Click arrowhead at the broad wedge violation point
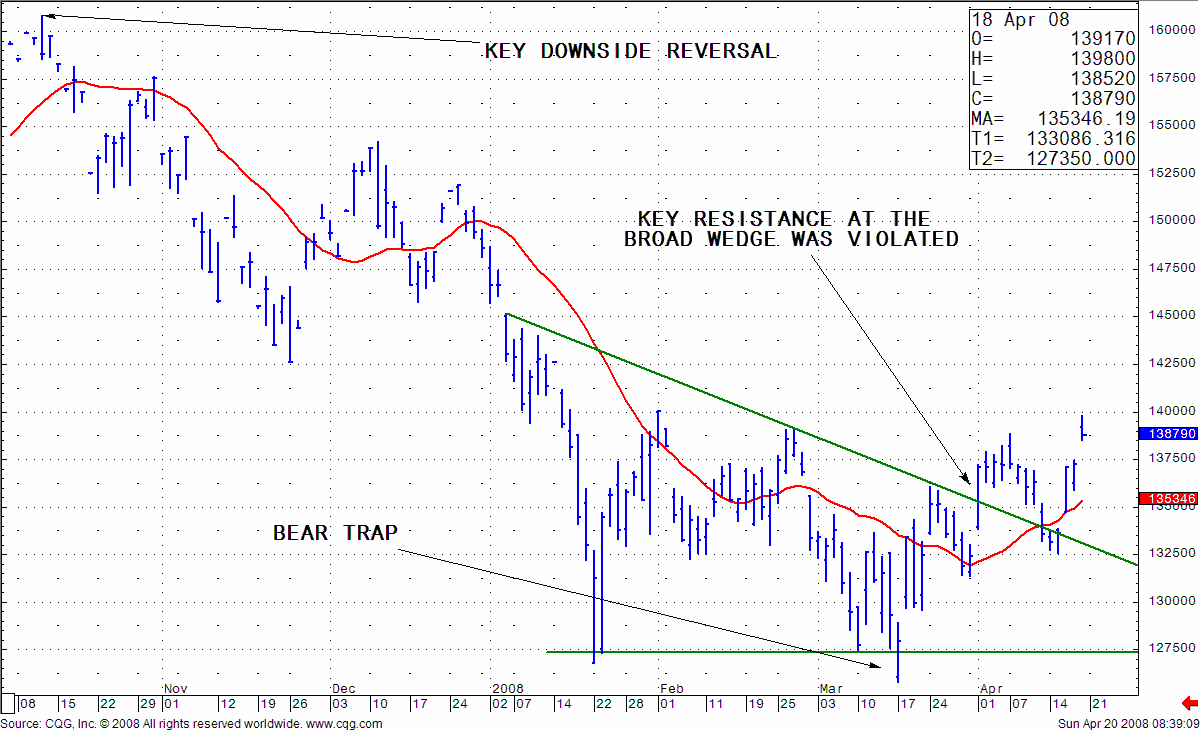 coord(966,480)
